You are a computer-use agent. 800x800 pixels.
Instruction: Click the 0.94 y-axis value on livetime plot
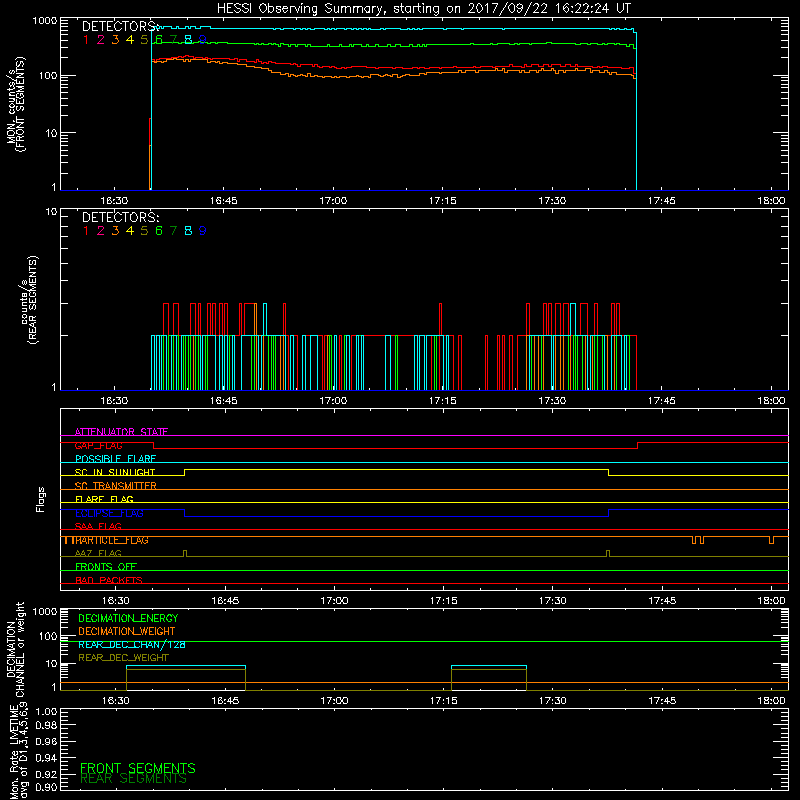[x=46, y=758]
